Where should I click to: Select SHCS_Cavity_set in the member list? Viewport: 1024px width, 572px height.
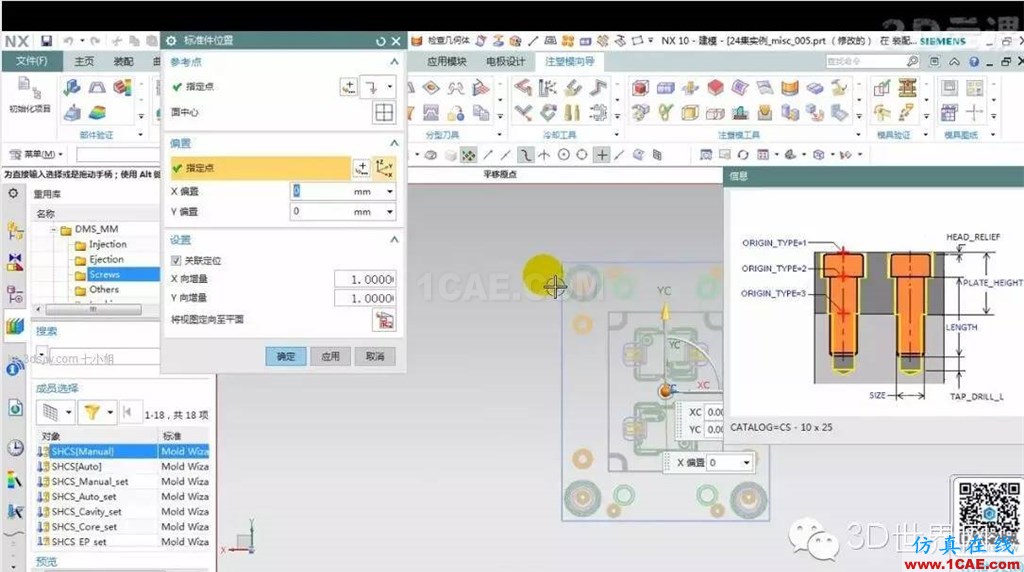86,512
